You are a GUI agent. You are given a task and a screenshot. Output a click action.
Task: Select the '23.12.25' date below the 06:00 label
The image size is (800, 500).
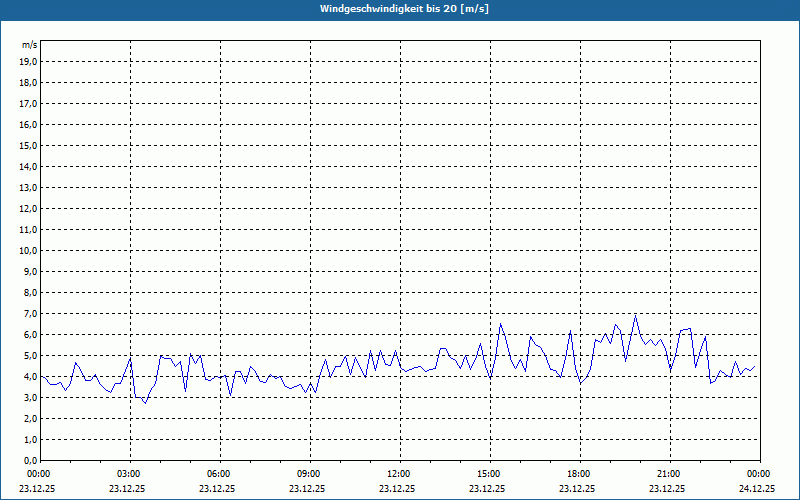[217, 488]
